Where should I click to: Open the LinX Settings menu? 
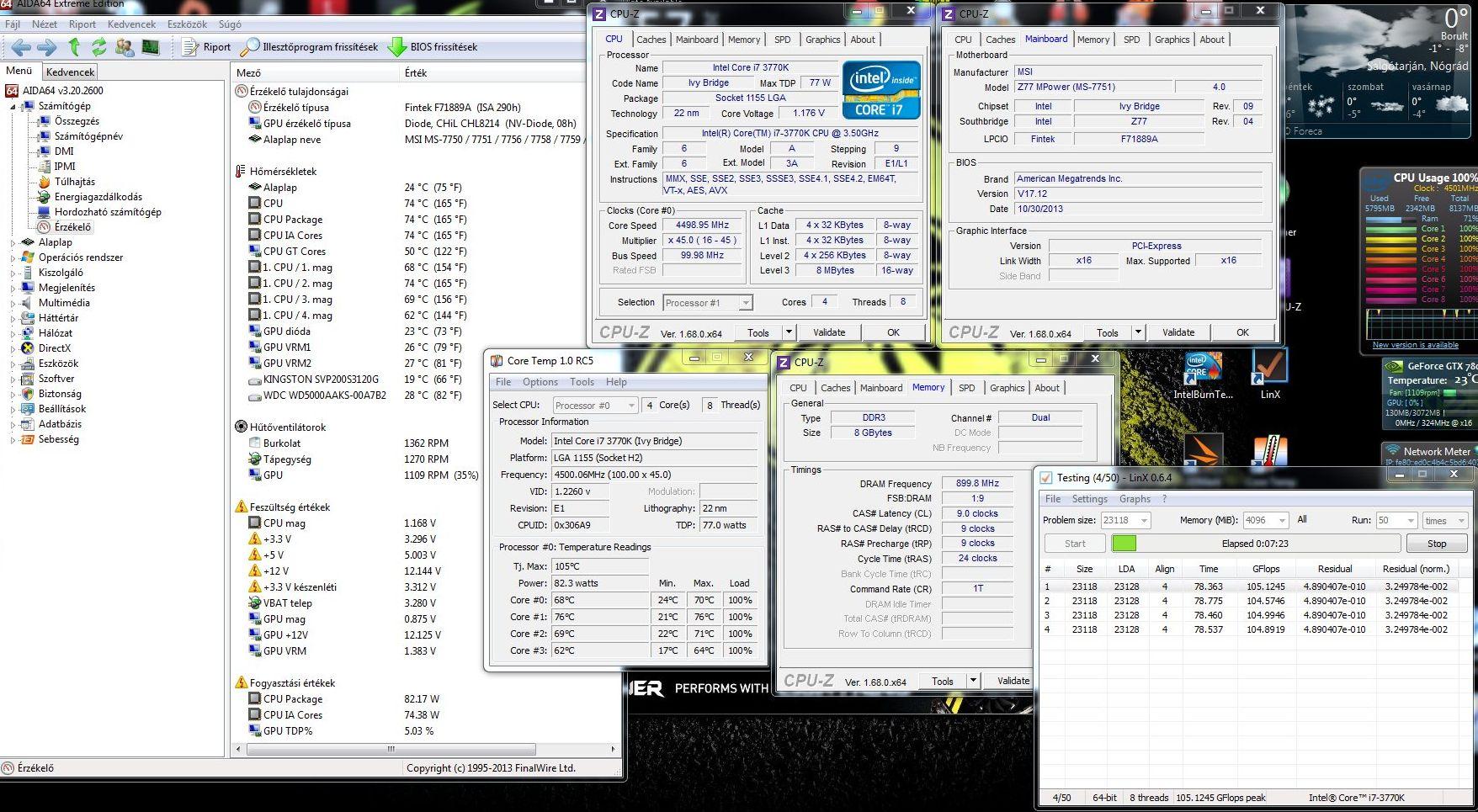(x=1090, y=499)
